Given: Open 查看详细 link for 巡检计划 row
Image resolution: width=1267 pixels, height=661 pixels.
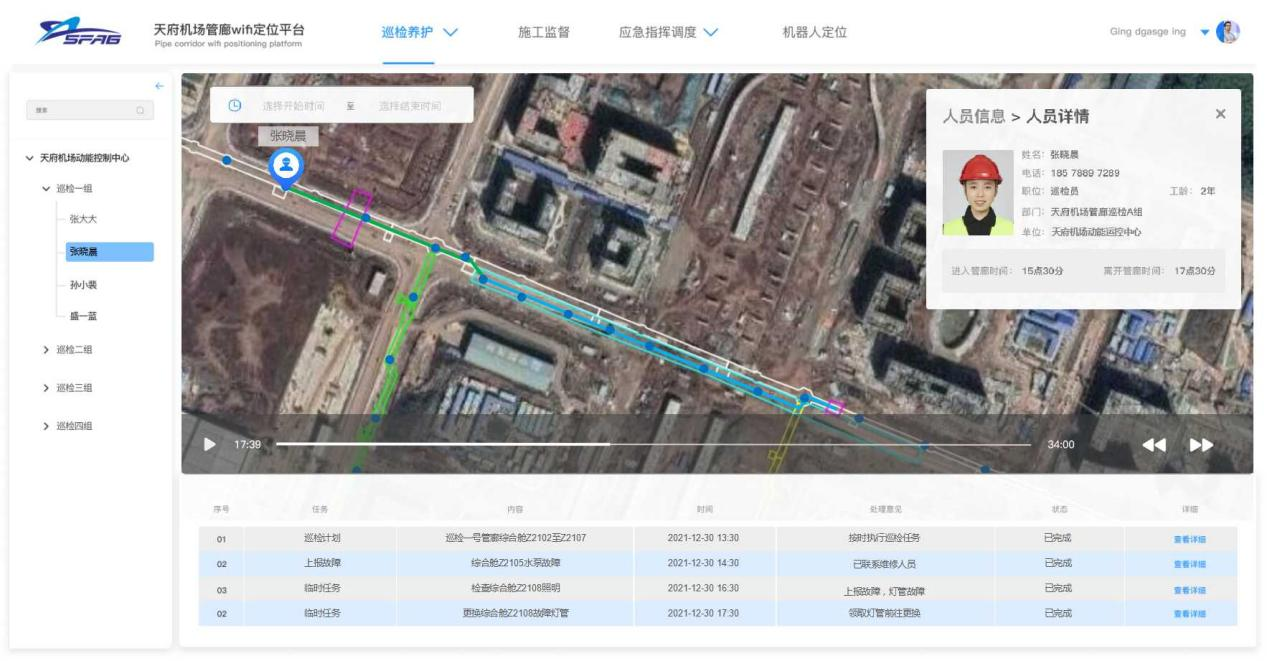Looking at the screenshot, I should pyautogui.click(x=1189, y=538).
